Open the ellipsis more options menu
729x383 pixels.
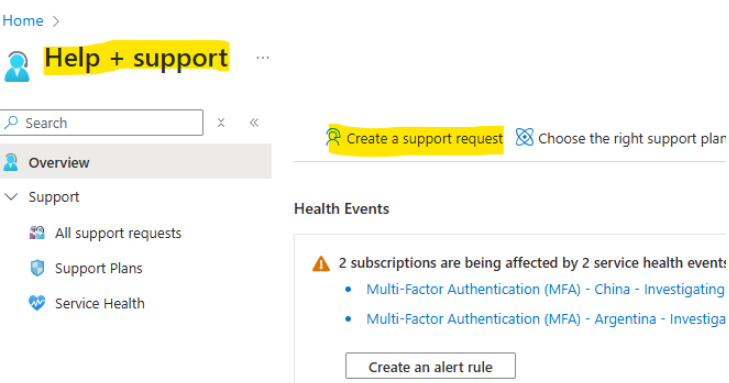coord(263,58)
